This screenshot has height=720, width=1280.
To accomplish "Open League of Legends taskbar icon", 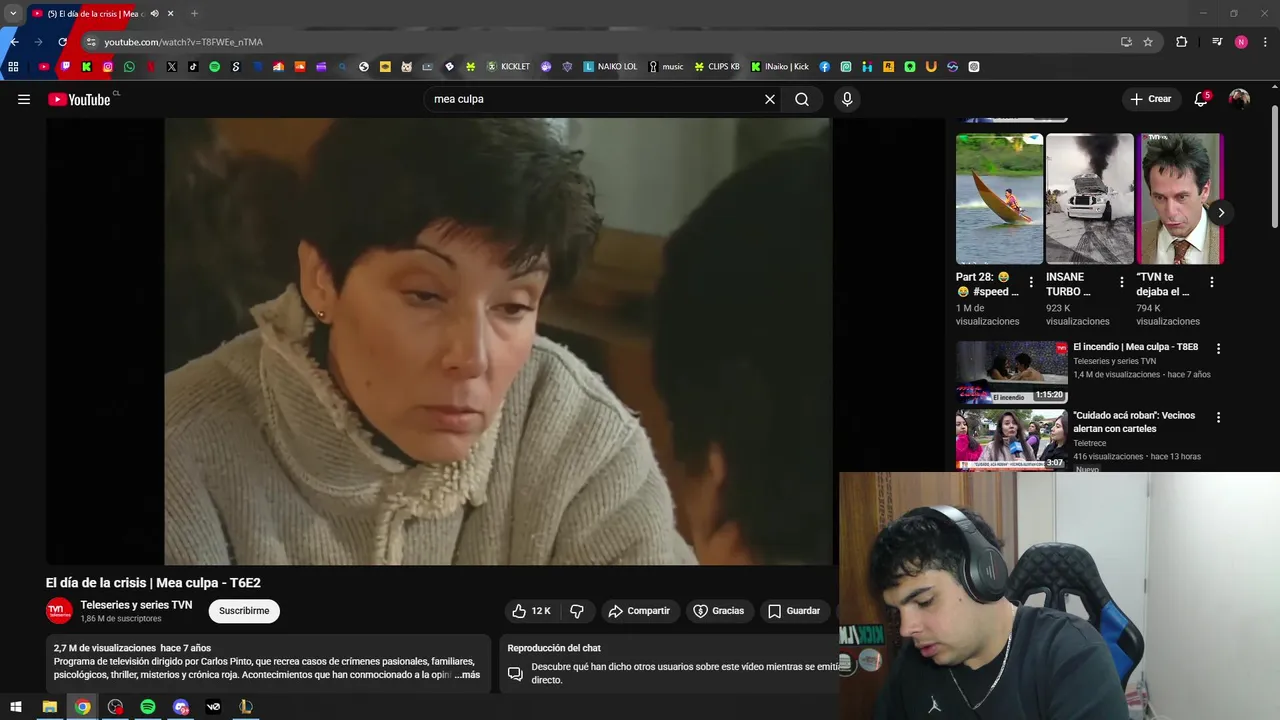I will click(246, 707).
